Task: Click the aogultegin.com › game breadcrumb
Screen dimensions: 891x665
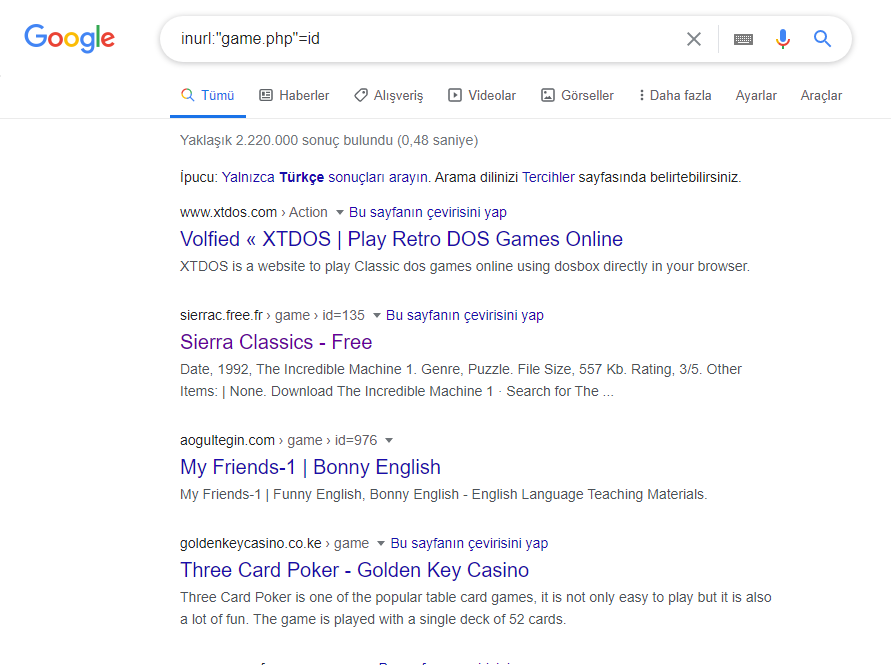Action: pyautogui.click(x=278, y=440)
